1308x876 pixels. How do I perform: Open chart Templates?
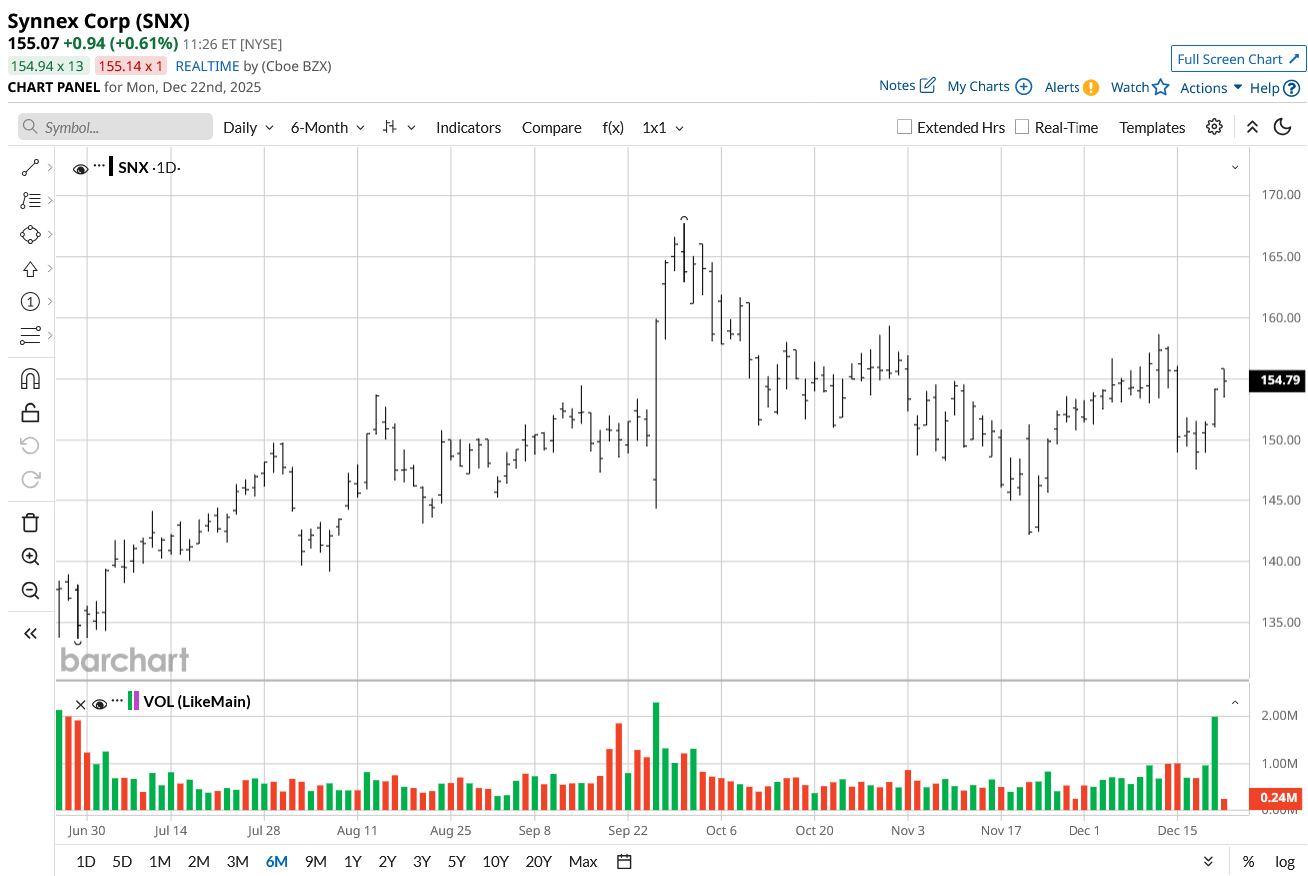(x=1152, y=127)
